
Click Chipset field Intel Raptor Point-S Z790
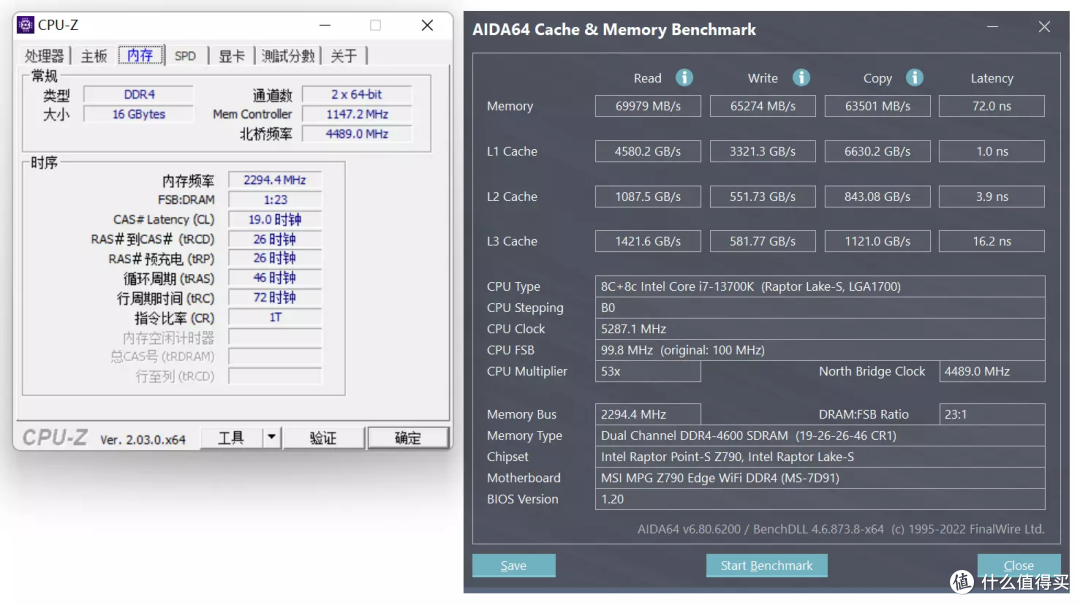(820, 457)
